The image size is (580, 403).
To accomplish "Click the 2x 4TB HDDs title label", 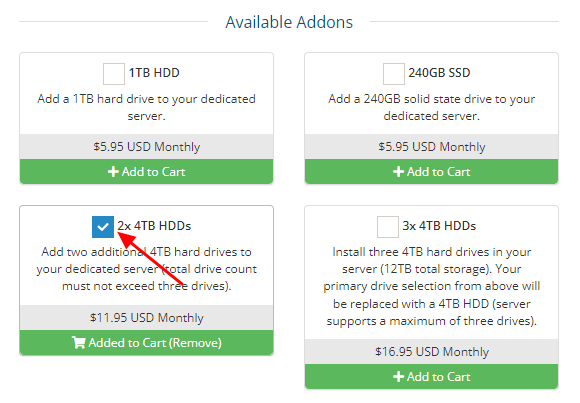I will coord(154,226).
